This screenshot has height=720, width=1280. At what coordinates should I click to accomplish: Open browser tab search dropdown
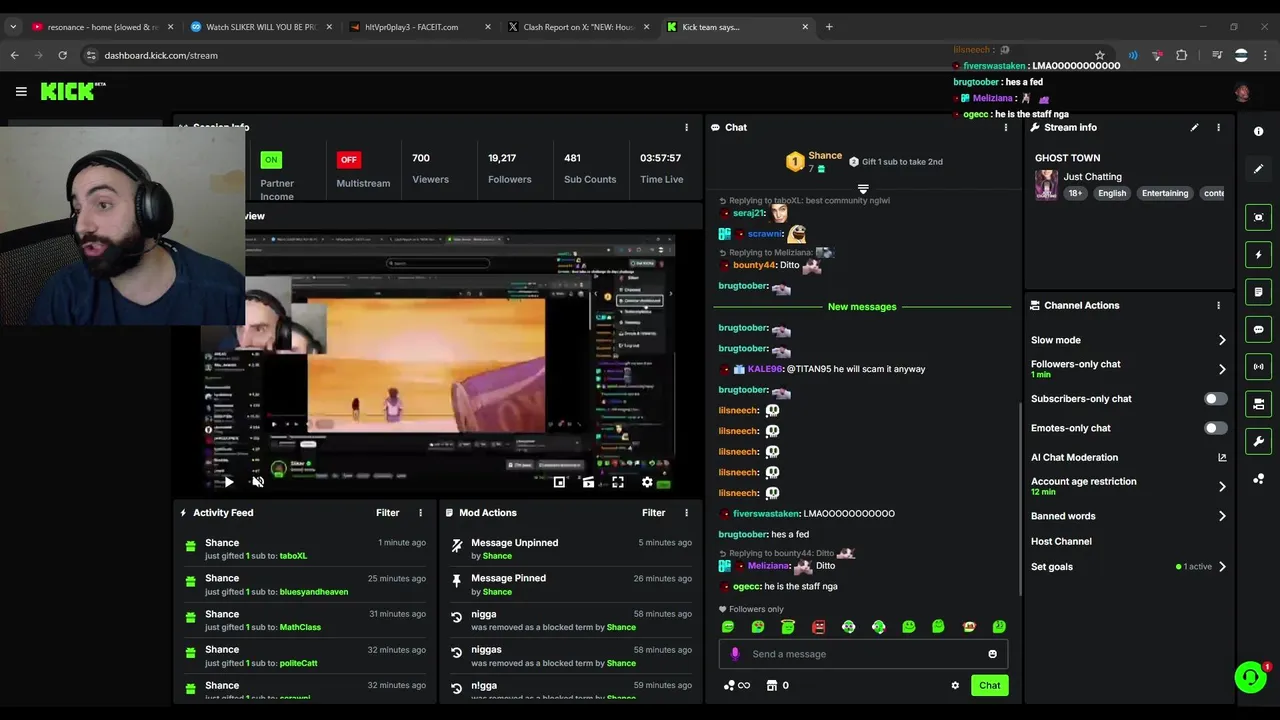13,27
